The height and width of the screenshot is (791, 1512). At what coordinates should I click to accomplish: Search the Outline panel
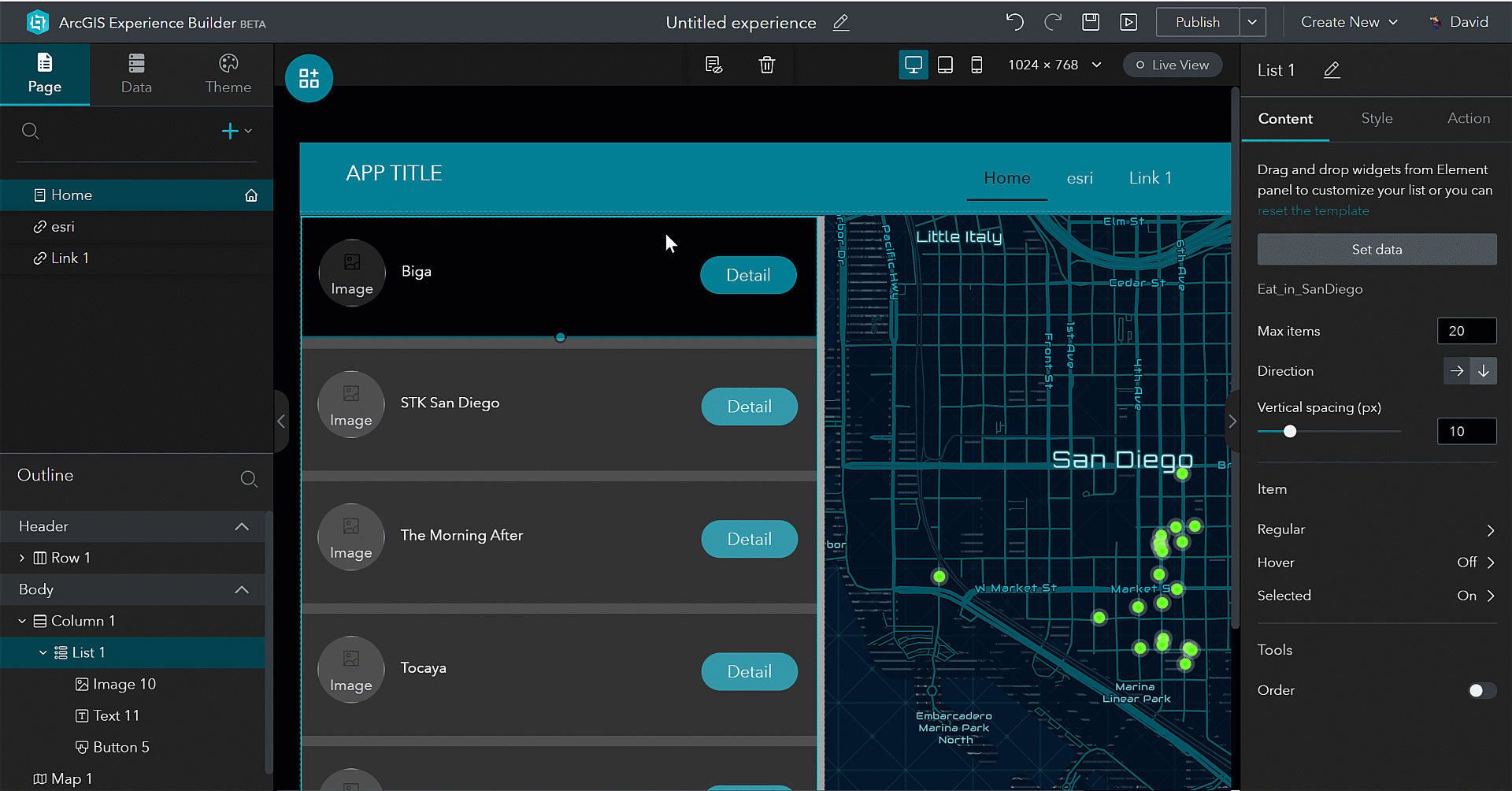coord(249,478)
